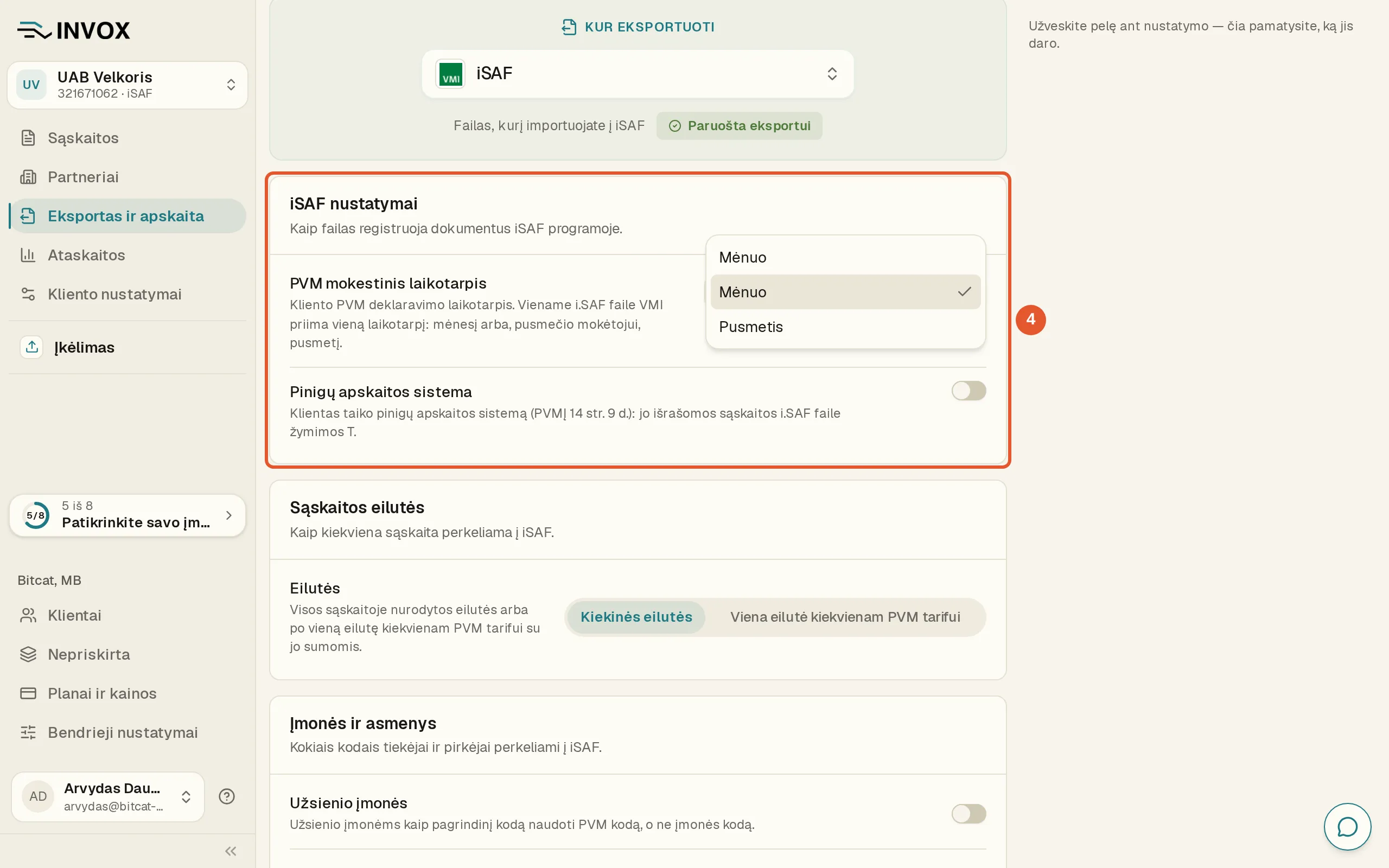Open the chat bubble widget
The image size is (1389, 868).
click(1347, 827)
